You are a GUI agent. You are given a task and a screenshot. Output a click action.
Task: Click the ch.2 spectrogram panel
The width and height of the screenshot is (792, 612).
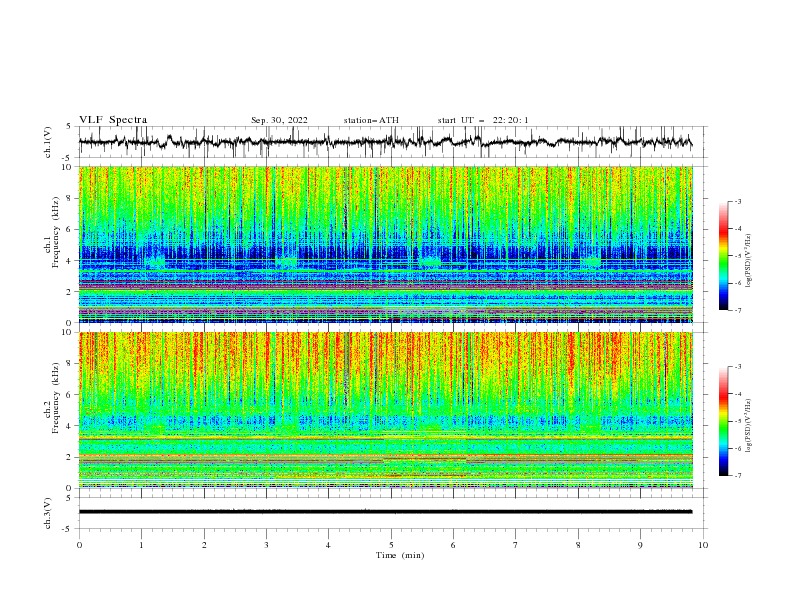(385, 410)
